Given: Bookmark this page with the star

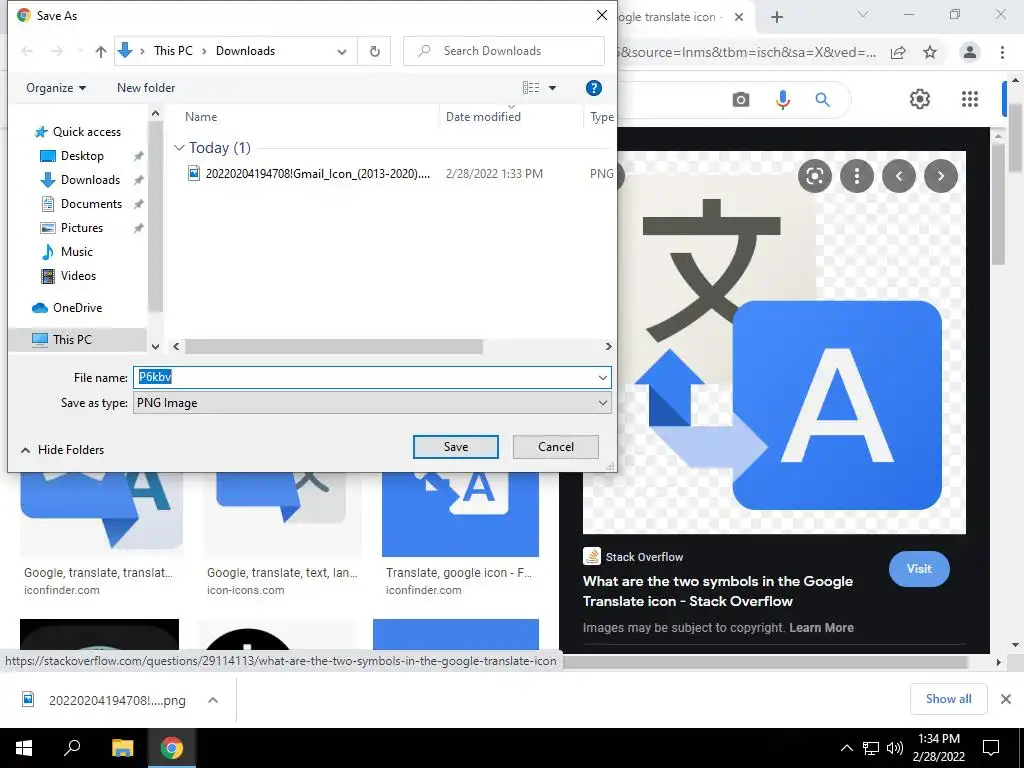Looking at the screenshot, I should pyautogui.click(x=930, y=53).
